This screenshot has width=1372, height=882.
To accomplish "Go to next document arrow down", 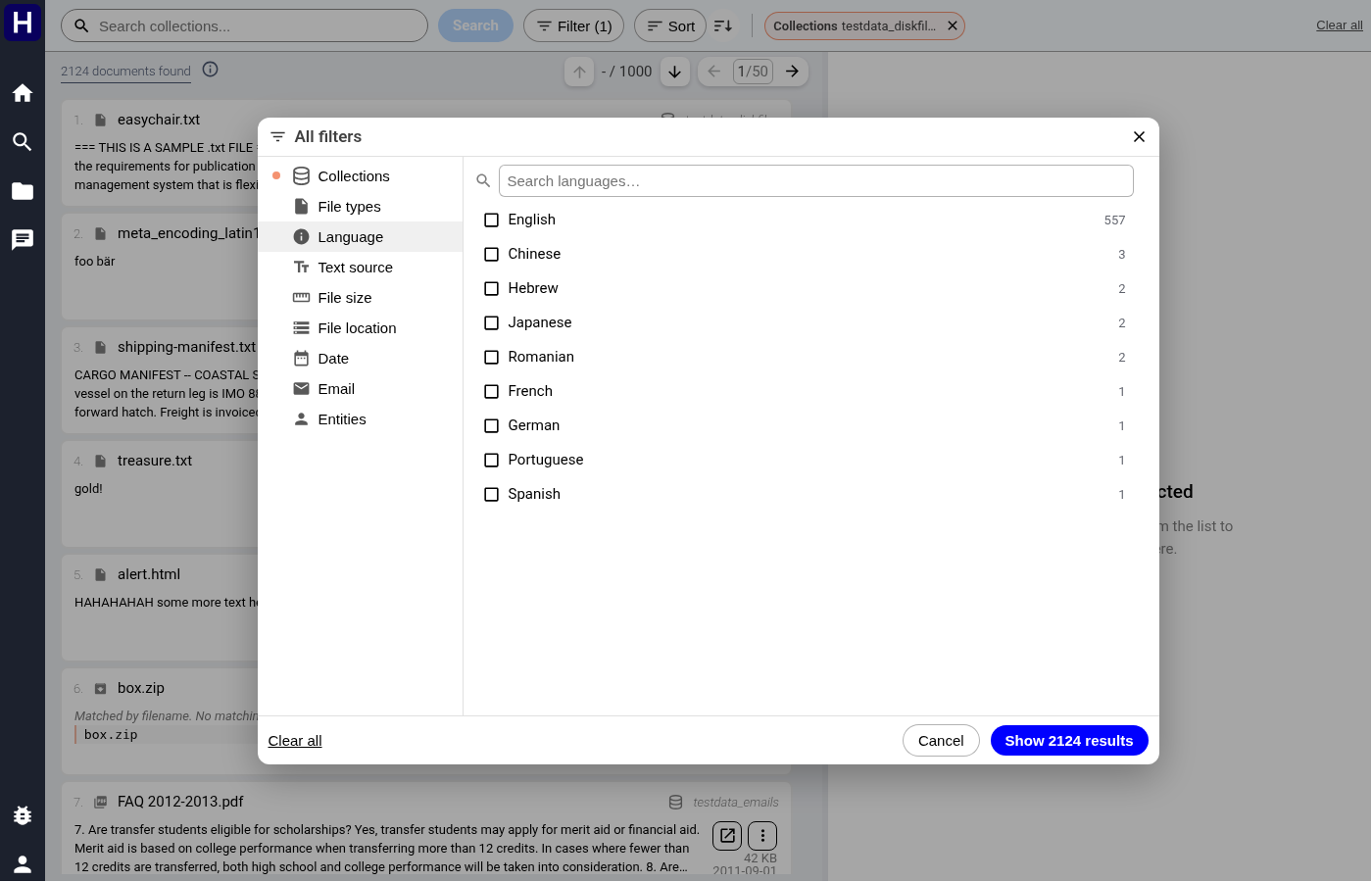I will pos(675,72).
